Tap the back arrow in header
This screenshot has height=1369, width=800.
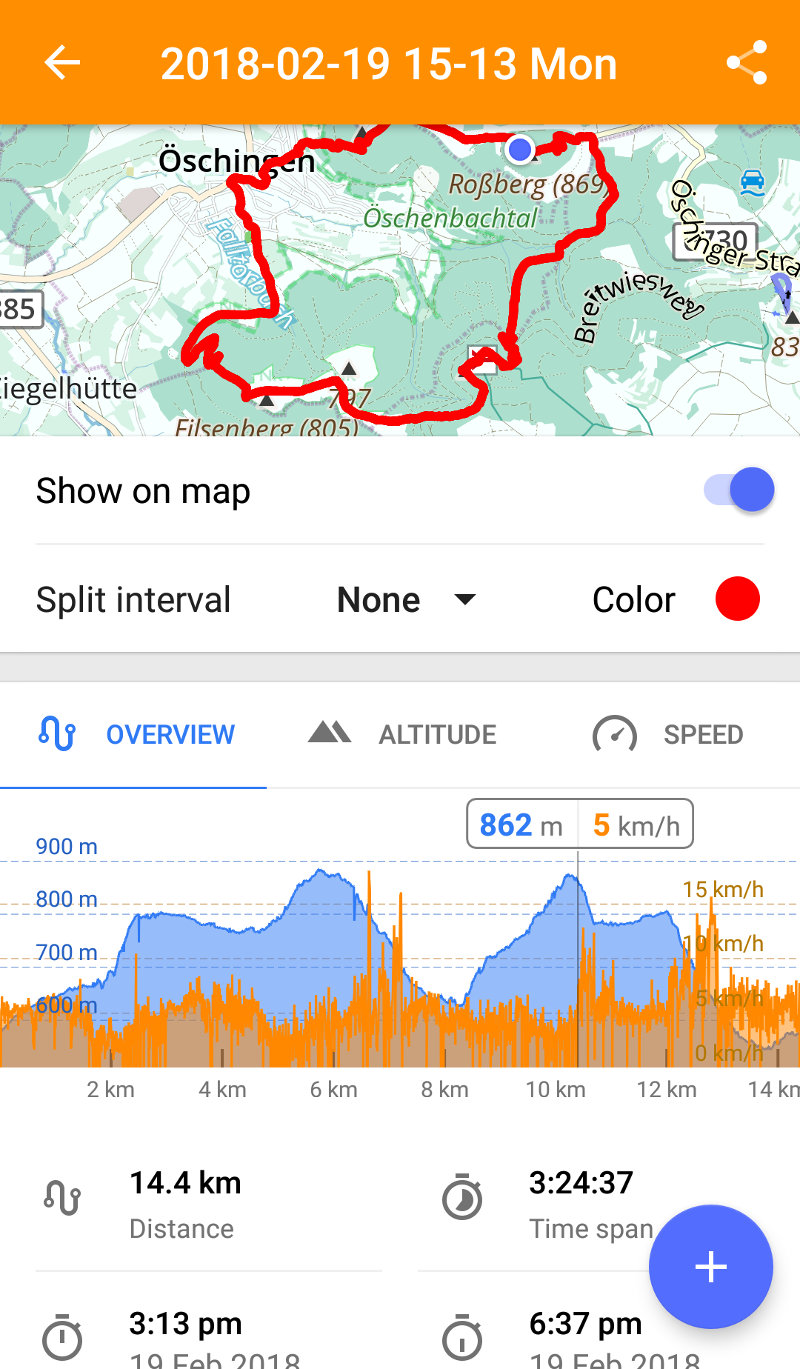tap(62, 63)
